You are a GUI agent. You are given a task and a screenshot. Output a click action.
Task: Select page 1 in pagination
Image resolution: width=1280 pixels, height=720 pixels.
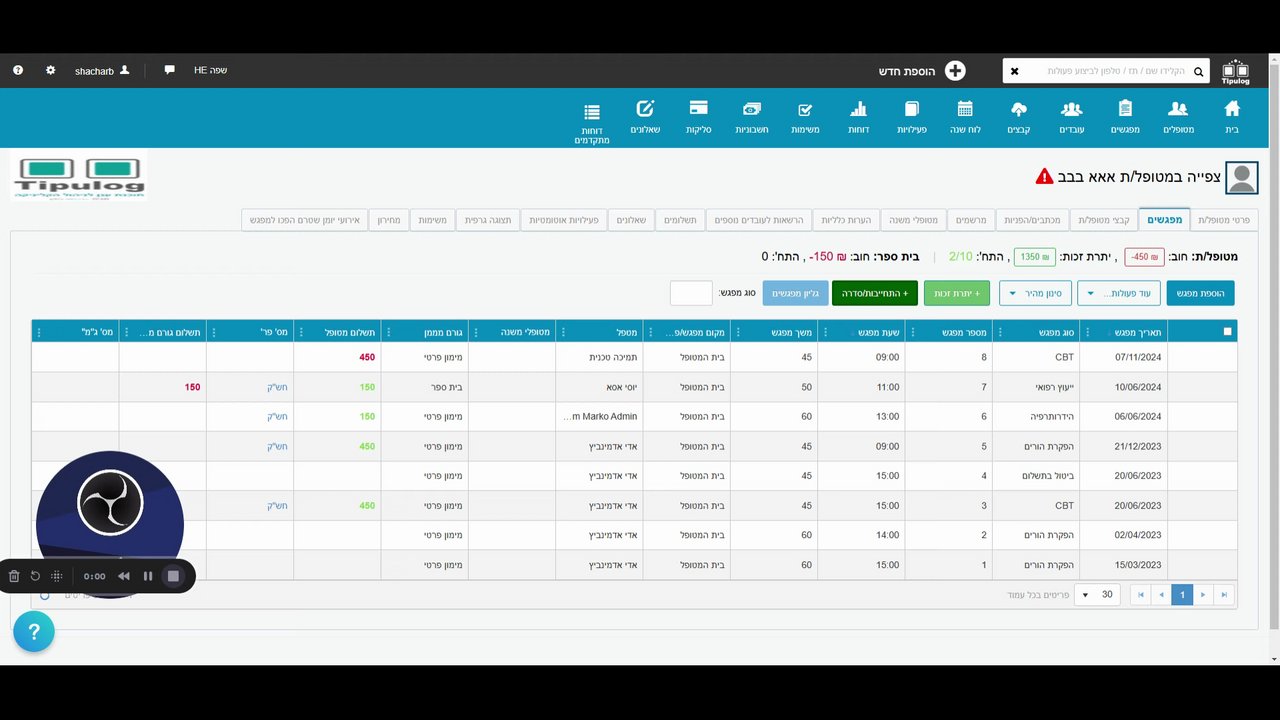click(1182, 595)
